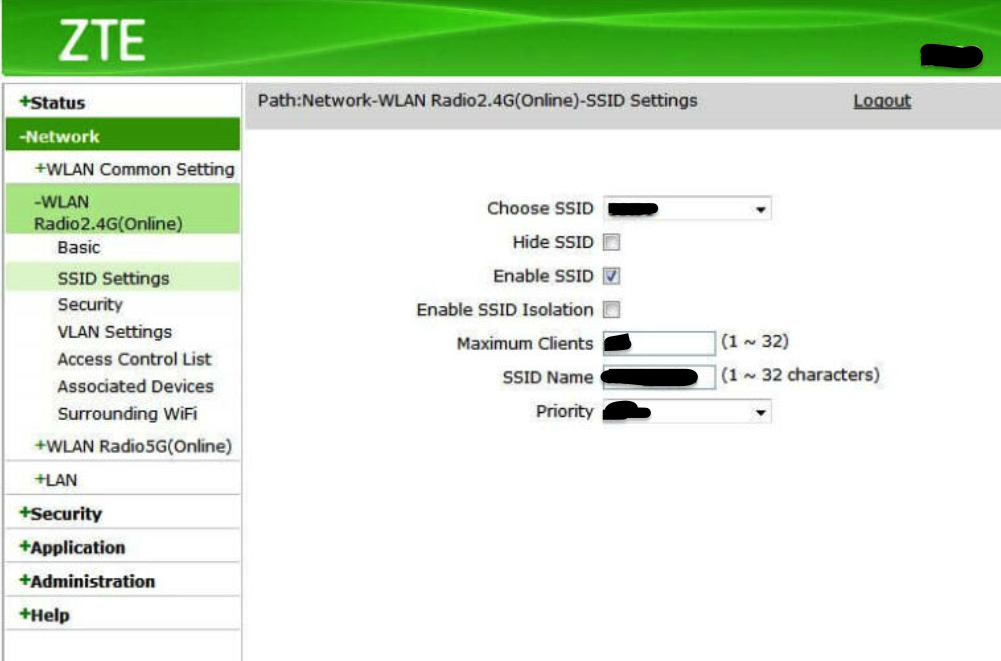Toggle the Hide SSID checkbox
Image resolution: width=1001 pixels, height=661 pixels.
pos(612,242)
